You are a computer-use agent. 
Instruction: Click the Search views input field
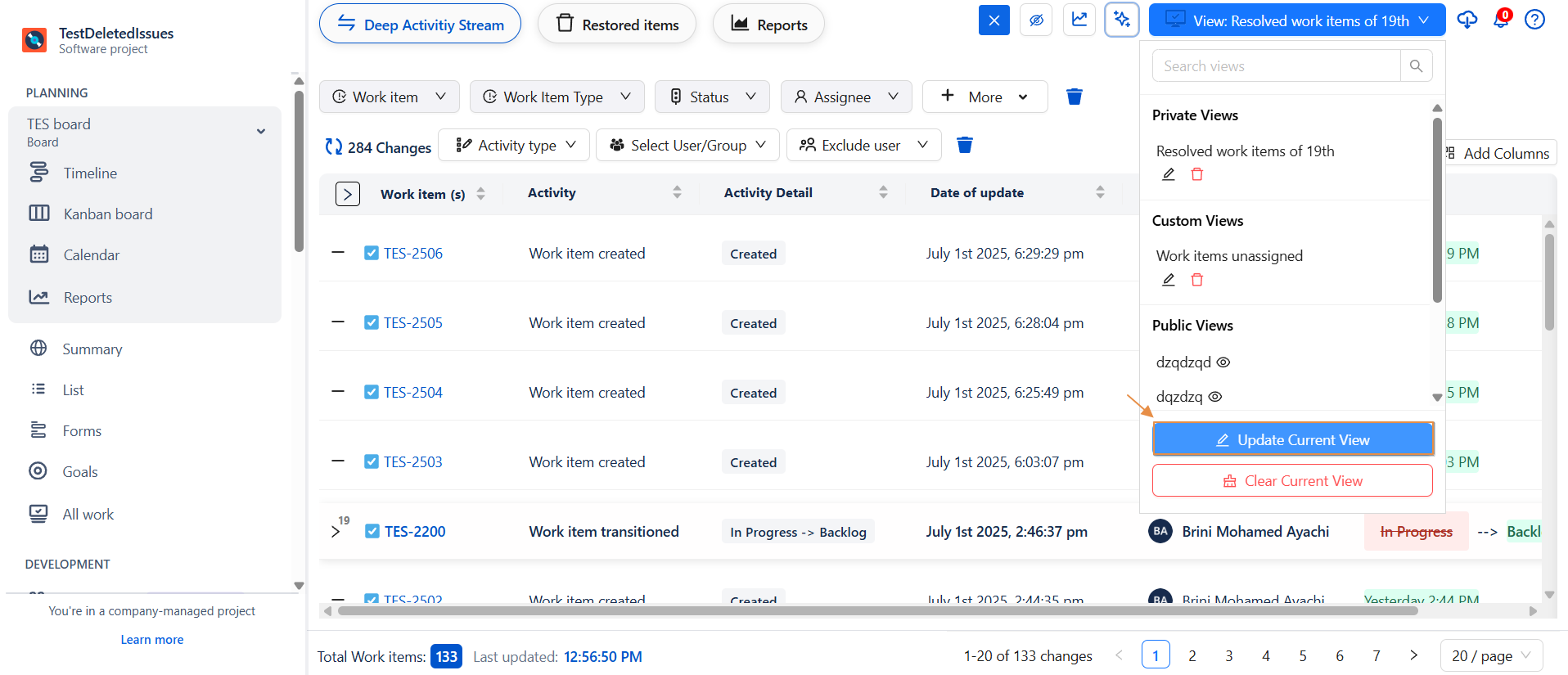1275,66
